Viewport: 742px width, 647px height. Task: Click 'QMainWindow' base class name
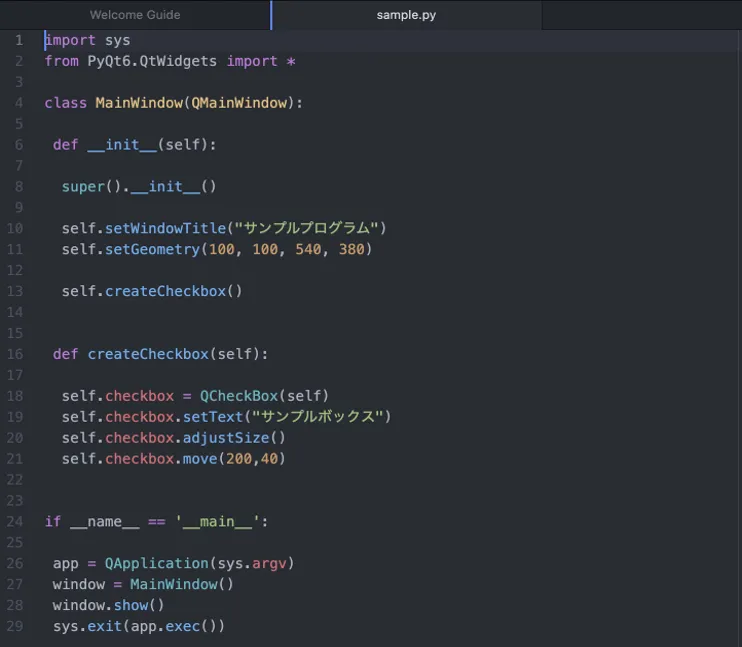[239, 103]
